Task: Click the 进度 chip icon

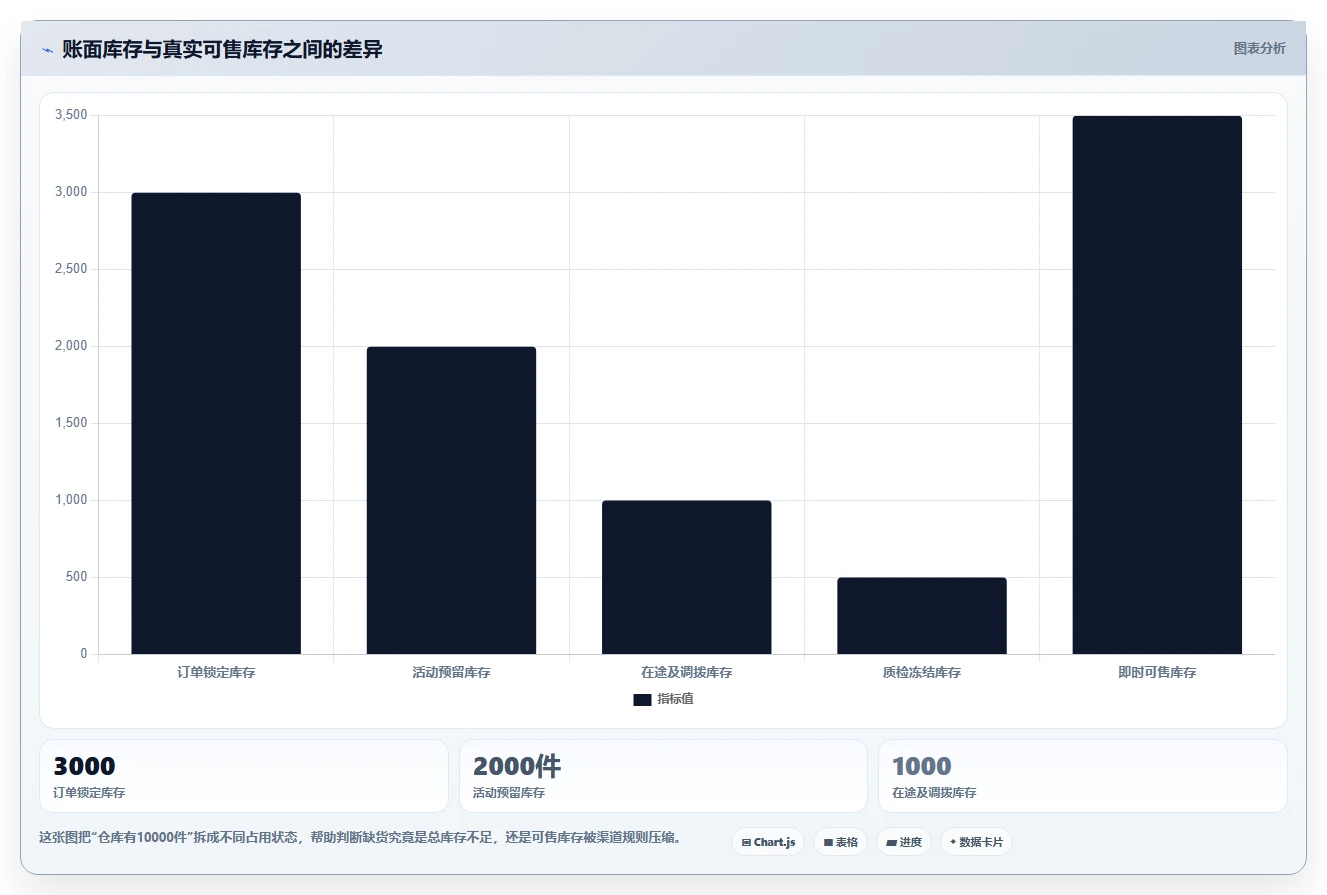Action: tap(891, 842)
